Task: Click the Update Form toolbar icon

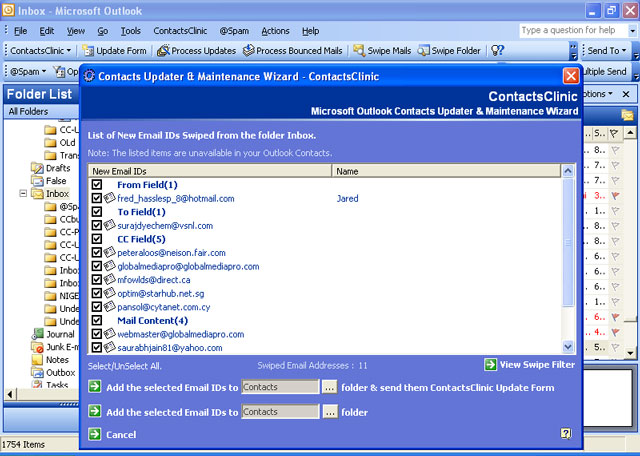Action: [x=88, y=51]
